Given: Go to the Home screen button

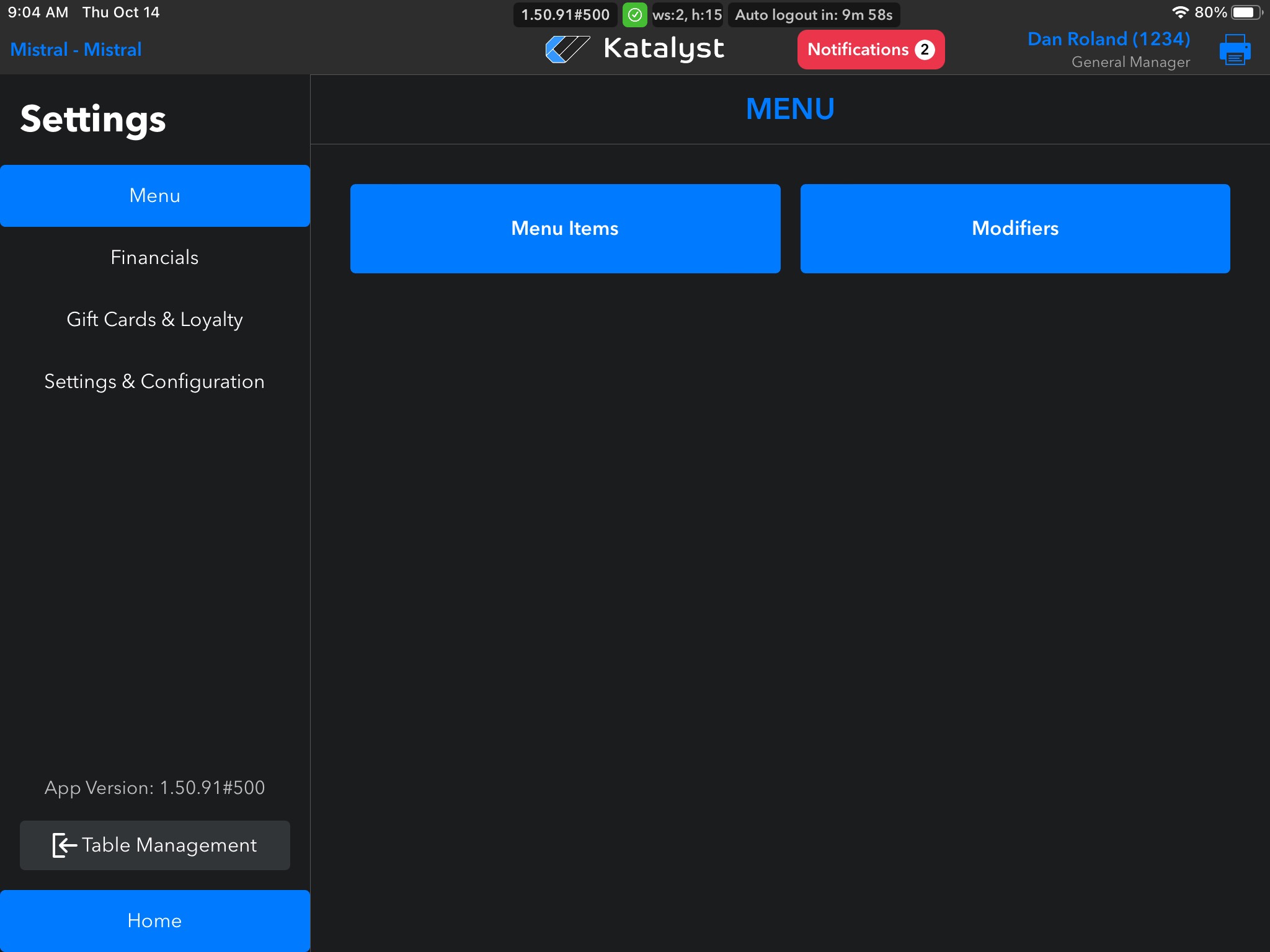Looking at the screenshot, I should pos(155,921).
